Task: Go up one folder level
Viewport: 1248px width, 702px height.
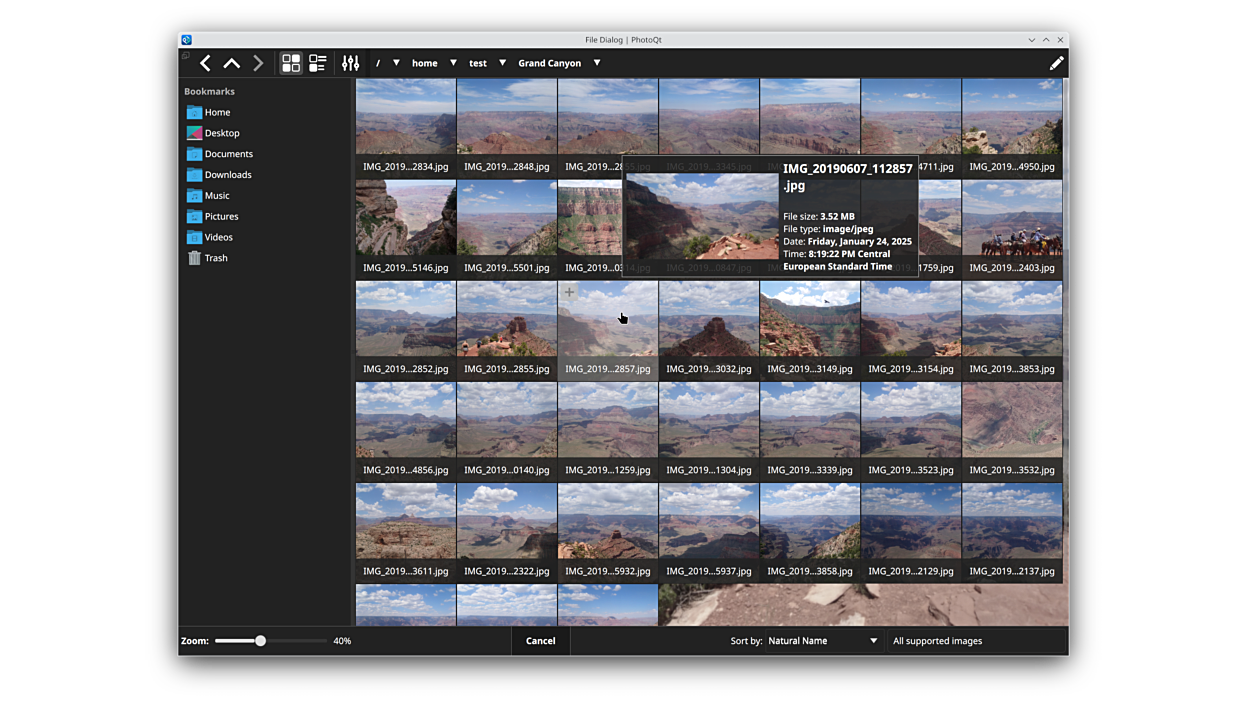Action: 231,63
